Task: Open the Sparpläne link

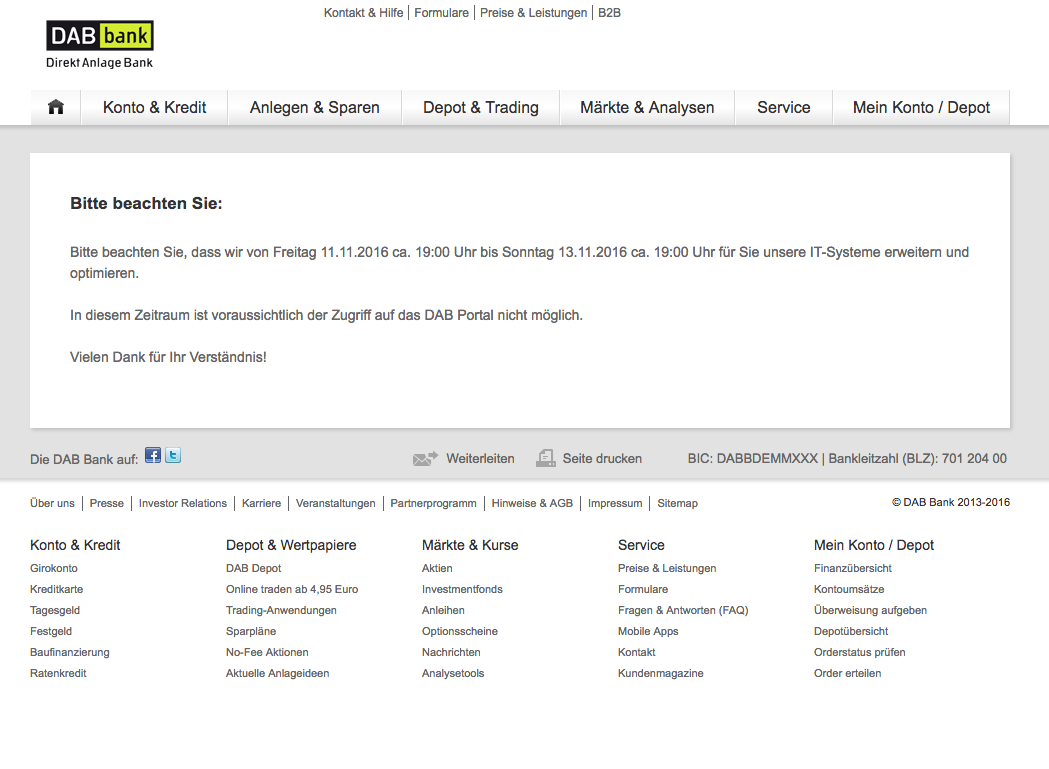Action: 251,631
